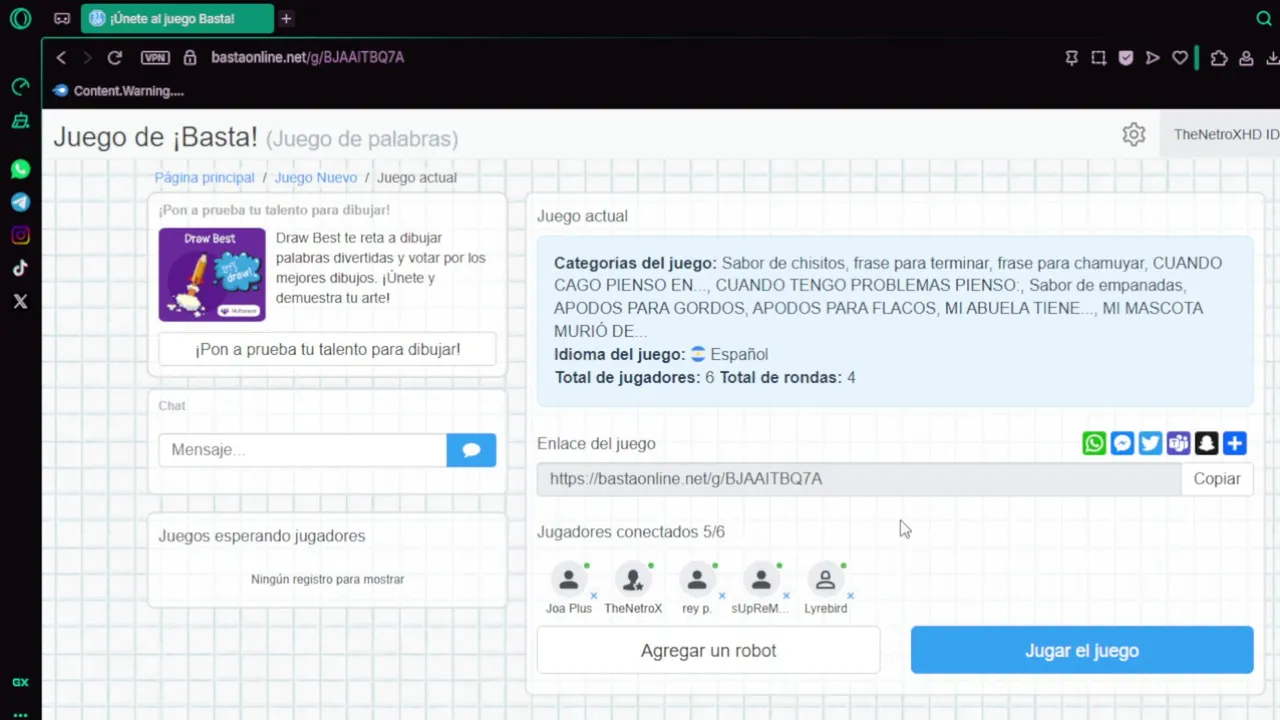Open the new tab plus button

pyautogui.click(x=286, y=18)
